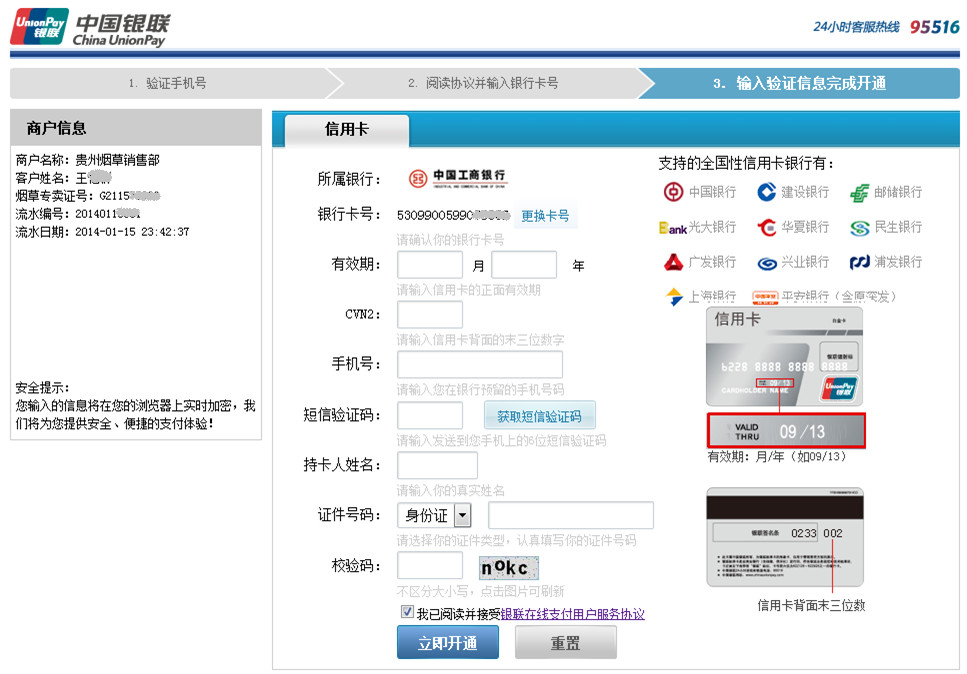The height and width of the screenshot is (674, 967).
Task: Click the 证件号码 number input field
Action: tap(571, 515)
